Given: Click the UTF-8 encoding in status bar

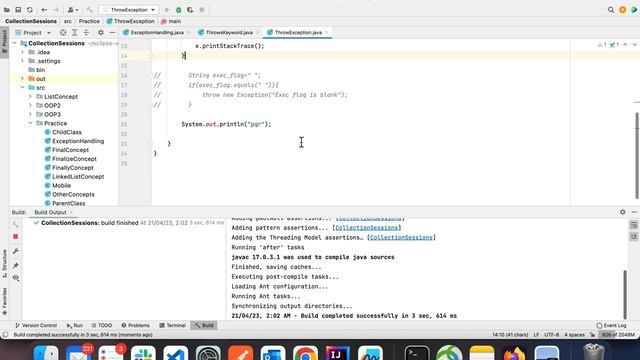Looking at the screenshot, I should click(x=551, y=335).
